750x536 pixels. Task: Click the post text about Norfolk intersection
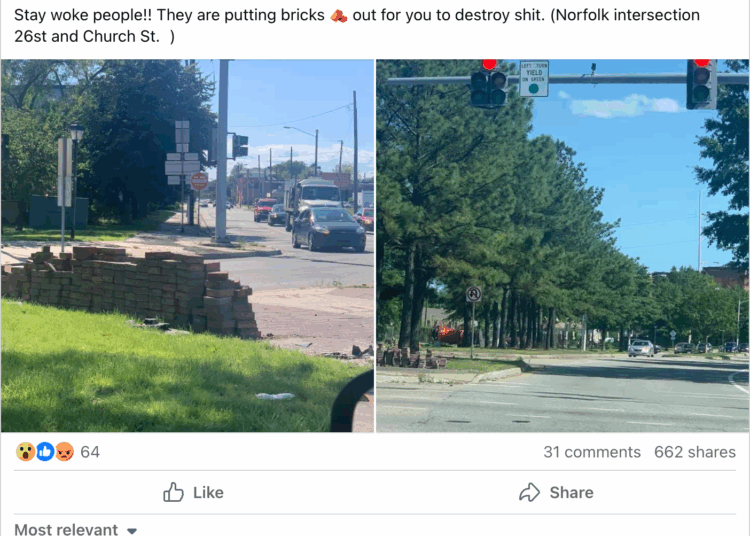click(357, 25)
